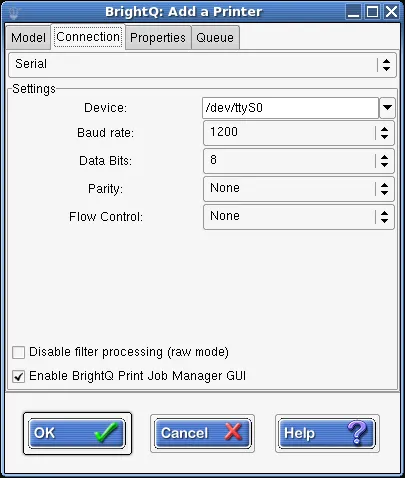Confirm with the OK button
The width and height of the screenshot is (405, 478).
click(x=77, y=433)
